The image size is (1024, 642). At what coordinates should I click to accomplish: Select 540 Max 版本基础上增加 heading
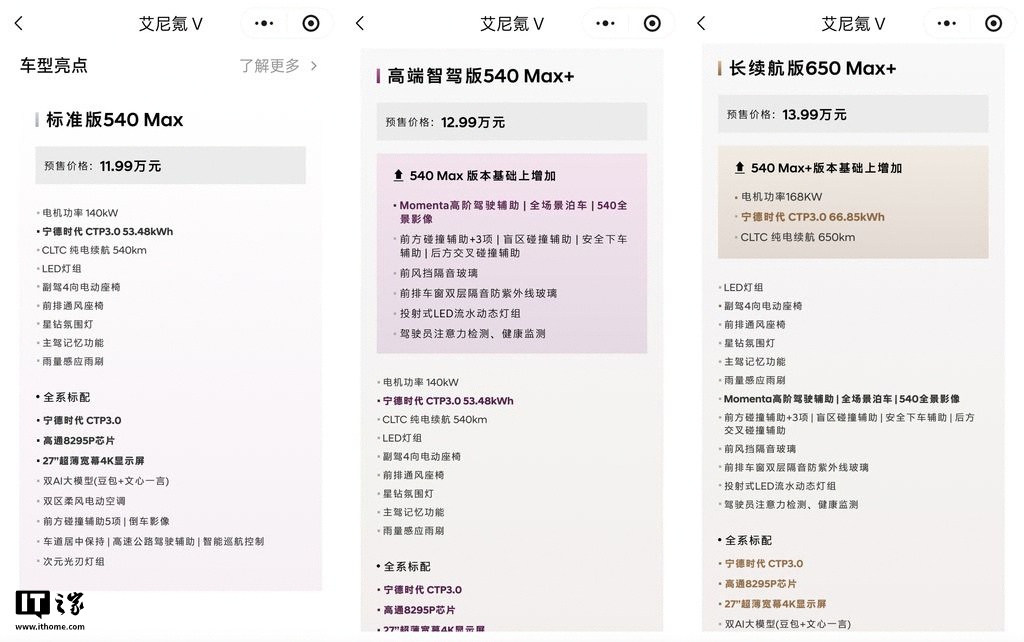pos(483,176)
